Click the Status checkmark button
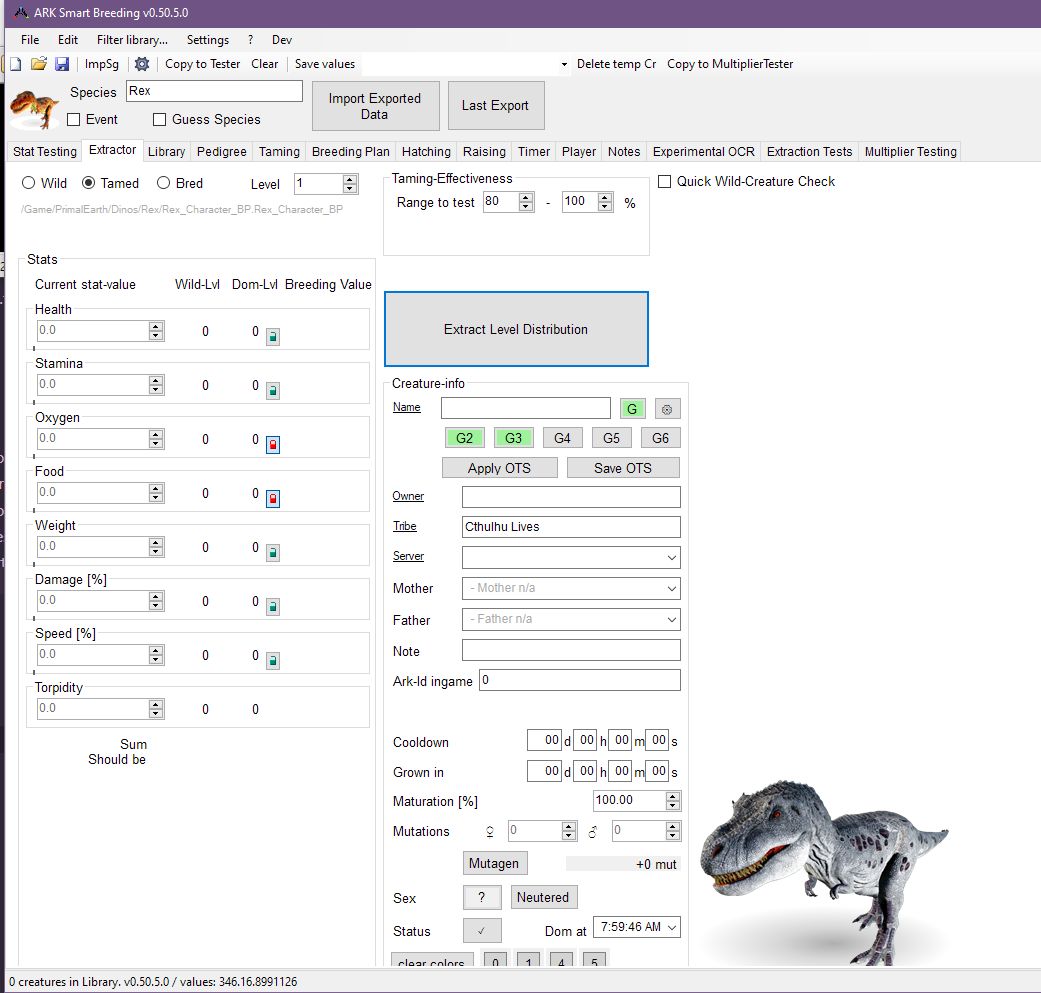Image resolution: width=1041 pixels, height=993 pixels. coord(482,931)
